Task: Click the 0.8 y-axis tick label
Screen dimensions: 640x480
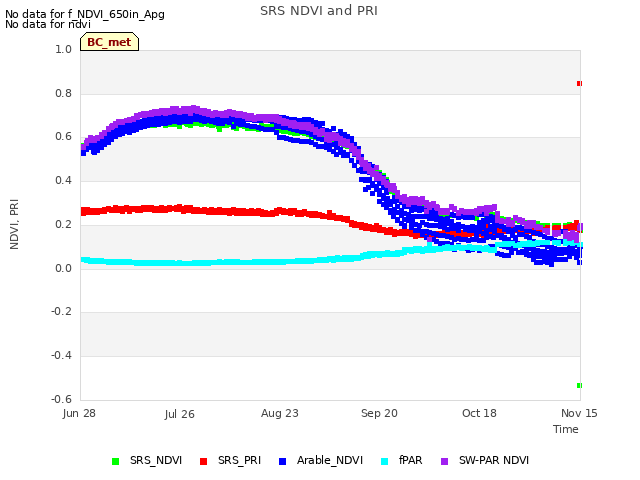Action: point(64,93)
